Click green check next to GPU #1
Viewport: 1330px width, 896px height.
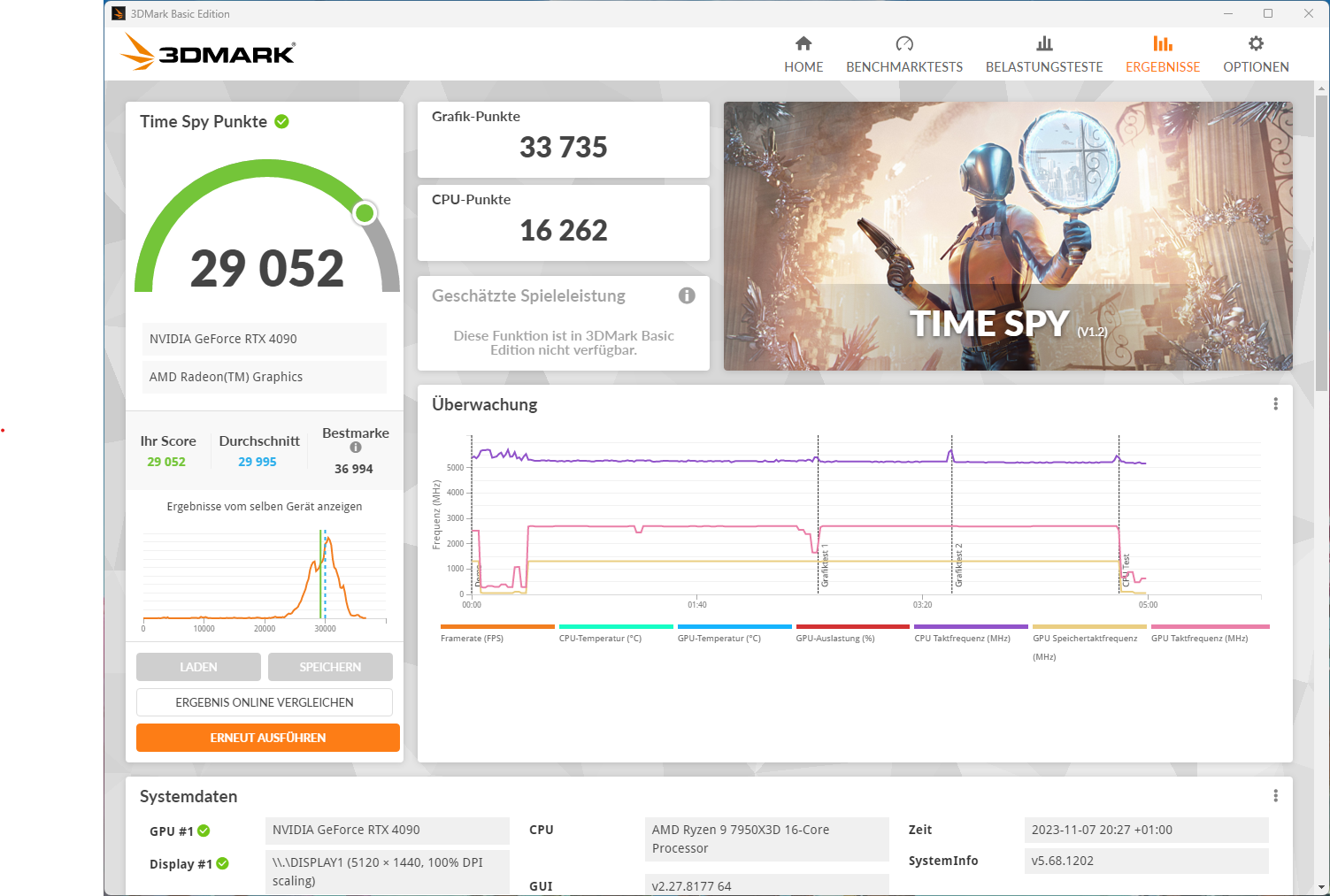coord(204,831)
